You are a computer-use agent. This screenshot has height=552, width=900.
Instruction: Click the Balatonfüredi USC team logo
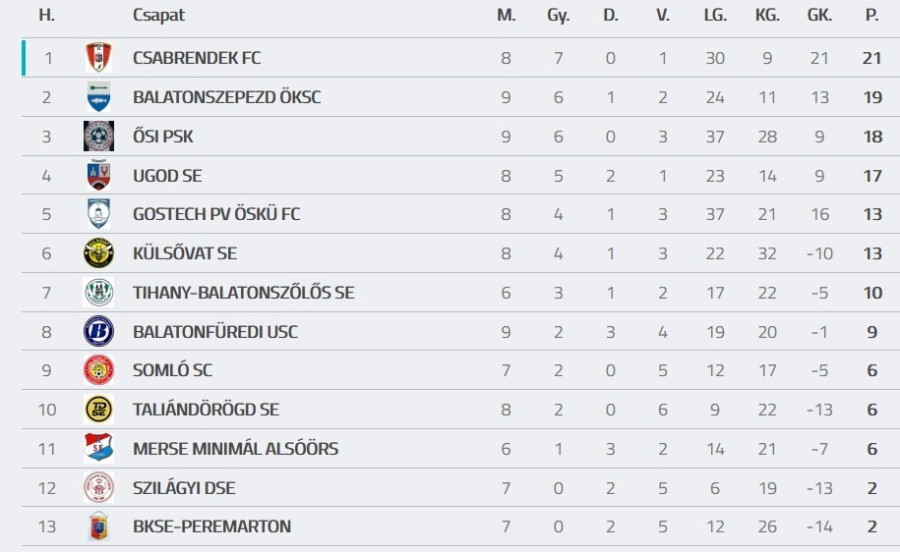coord(98,331)
